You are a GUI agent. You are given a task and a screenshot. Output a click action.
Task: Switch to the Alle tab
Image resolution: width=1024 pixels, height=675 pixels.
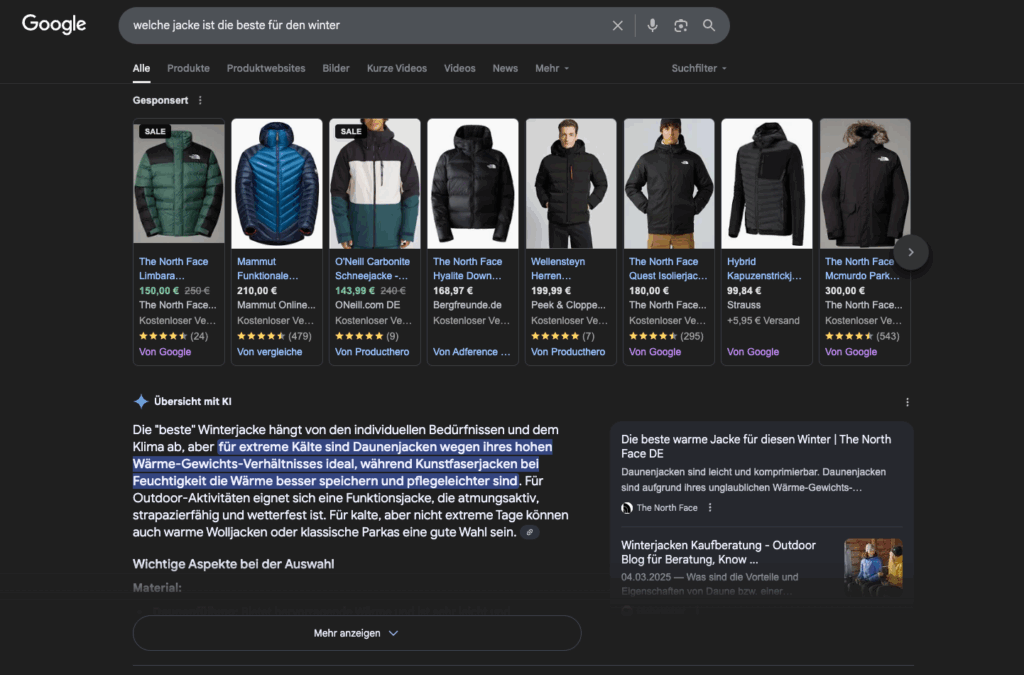141,68
